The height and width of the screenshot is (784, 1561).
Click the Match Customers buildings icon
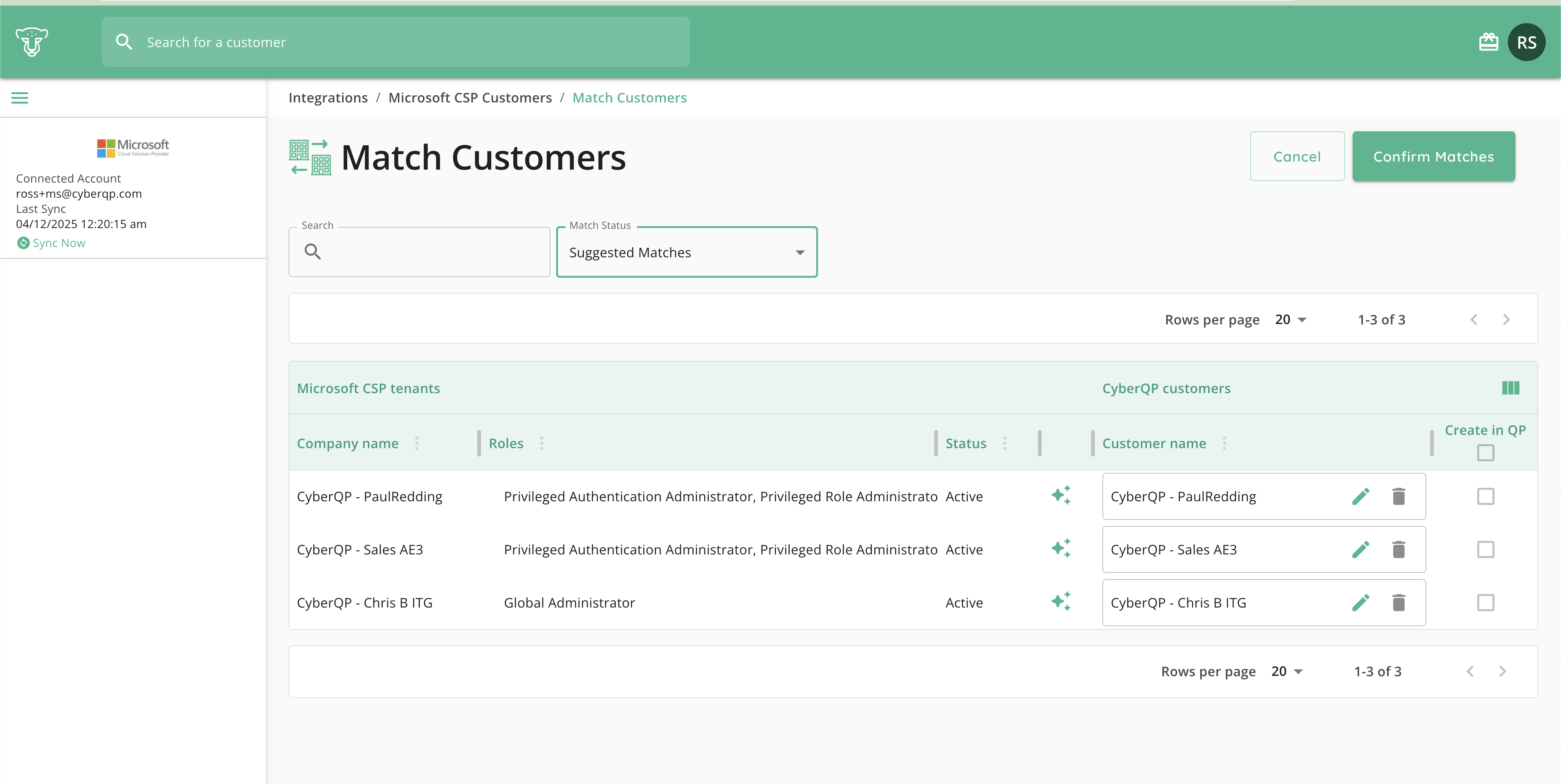[310, 157]
